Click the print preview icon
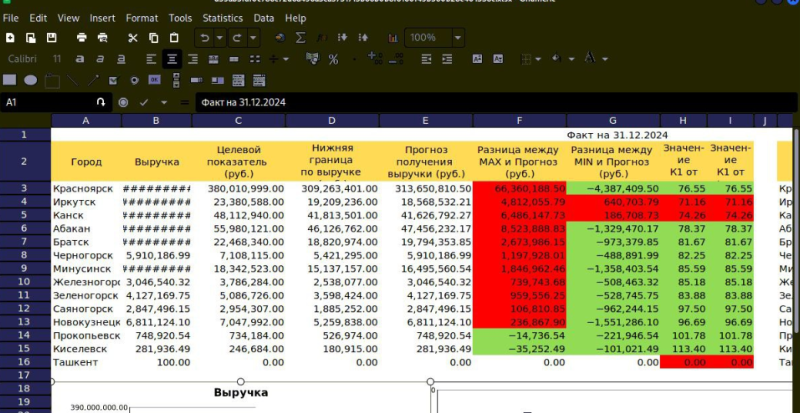 tap(103, 38)
